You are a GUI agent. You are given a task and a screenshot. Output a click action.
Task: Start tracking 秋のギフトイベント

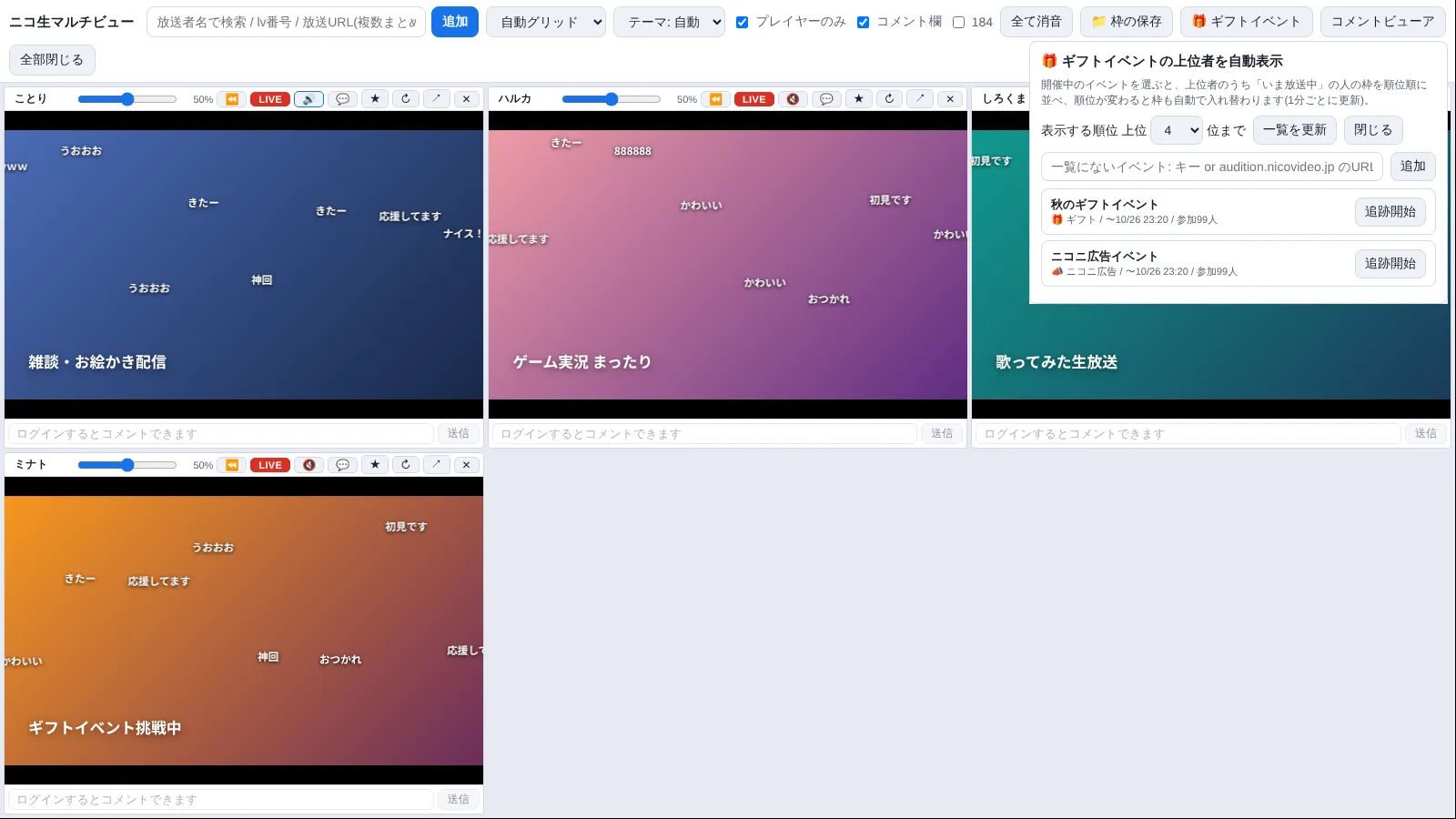[1390, 212]
